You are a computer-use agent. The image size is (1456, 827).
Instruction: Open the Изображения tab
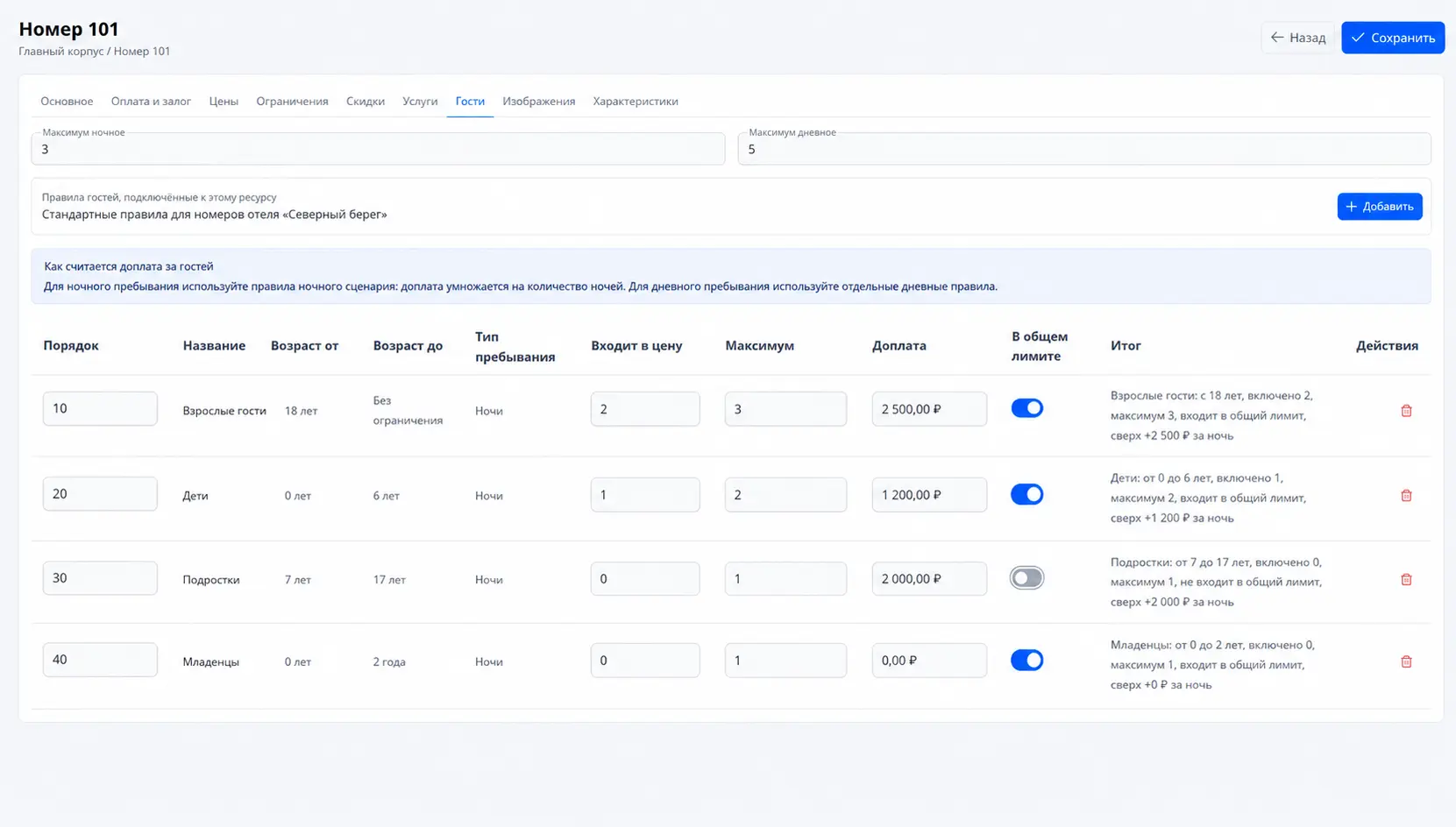click(x=539, y=102)
